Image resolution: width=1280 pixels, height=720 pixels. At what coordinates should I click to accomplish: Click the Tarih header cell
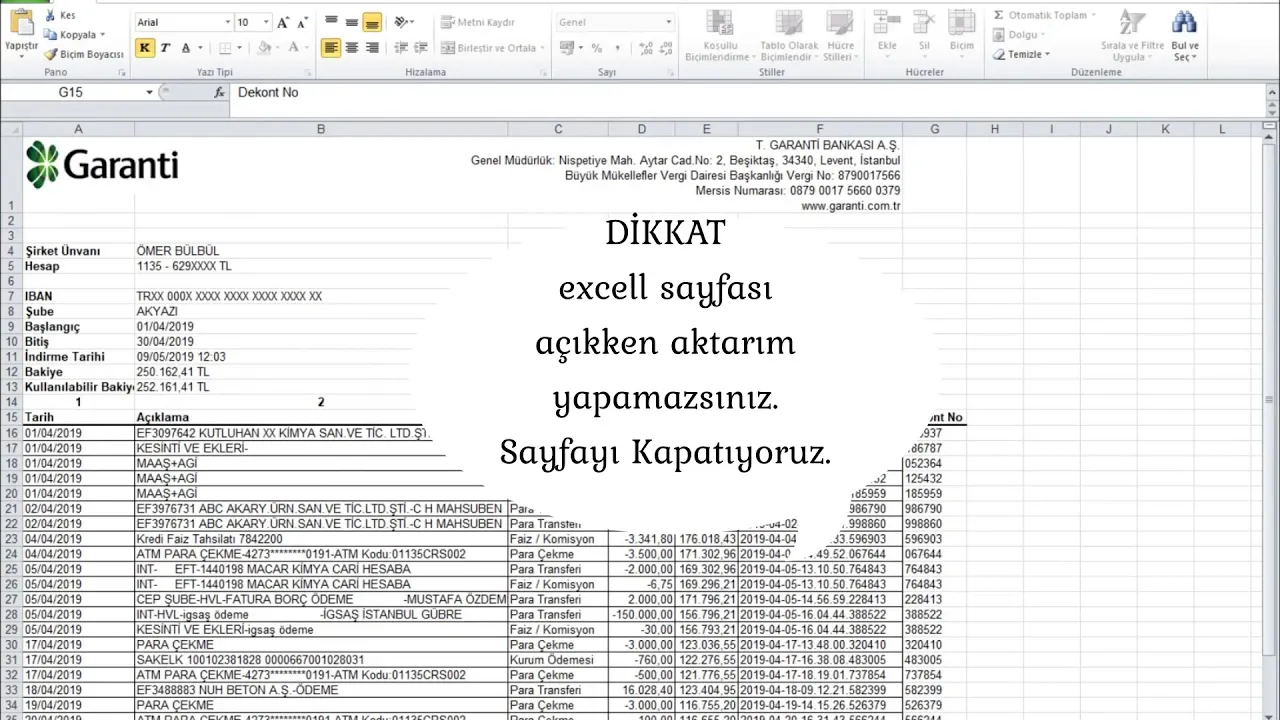(x=78, y=417)
